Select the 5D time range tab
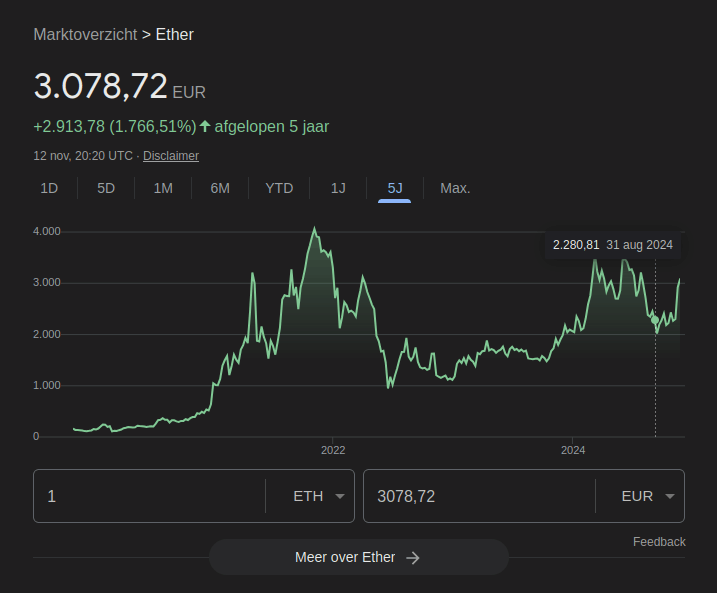717x593 pixels. pos(106,188)
